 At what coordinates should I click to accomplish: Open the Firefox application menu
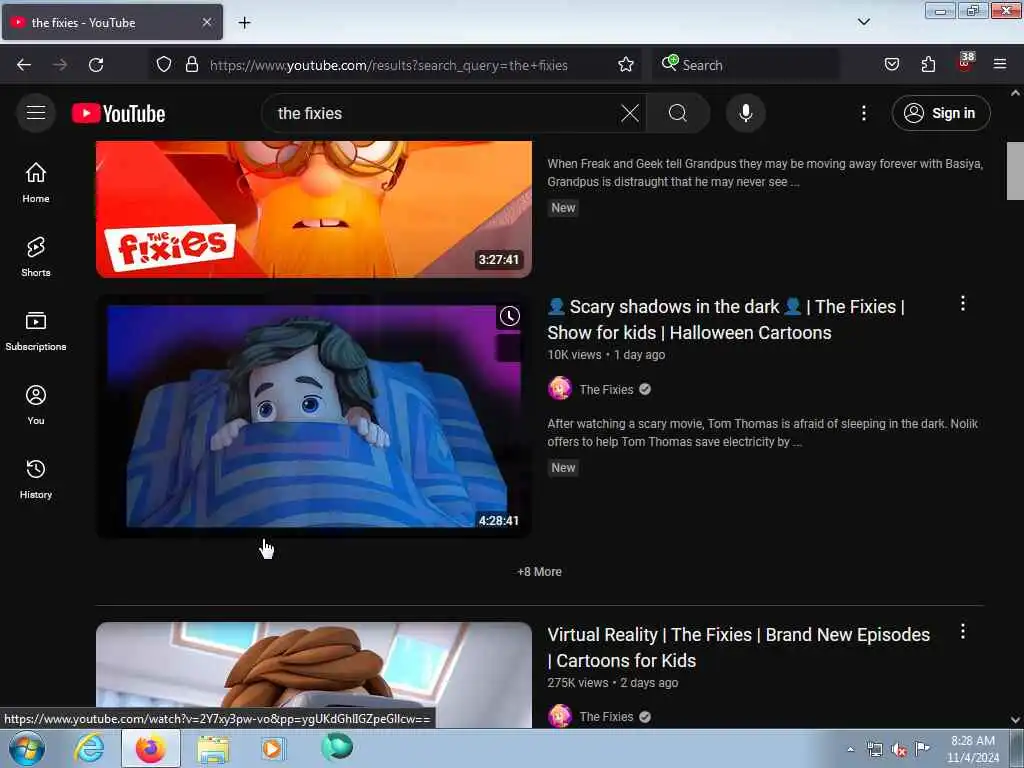[x=1000, y=65]
